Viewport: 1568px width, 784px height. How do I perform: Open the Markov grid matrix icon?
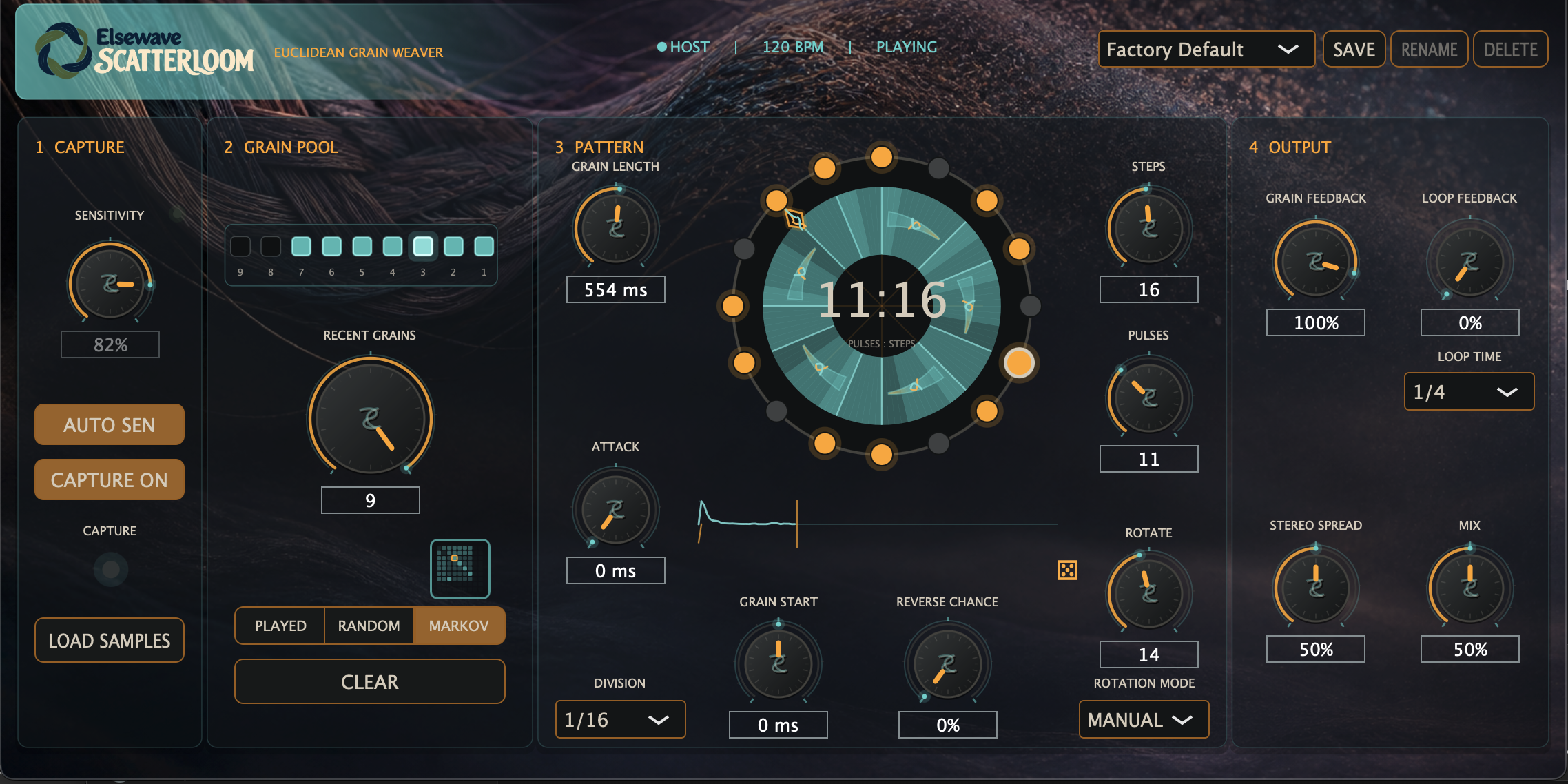(460, 568)
